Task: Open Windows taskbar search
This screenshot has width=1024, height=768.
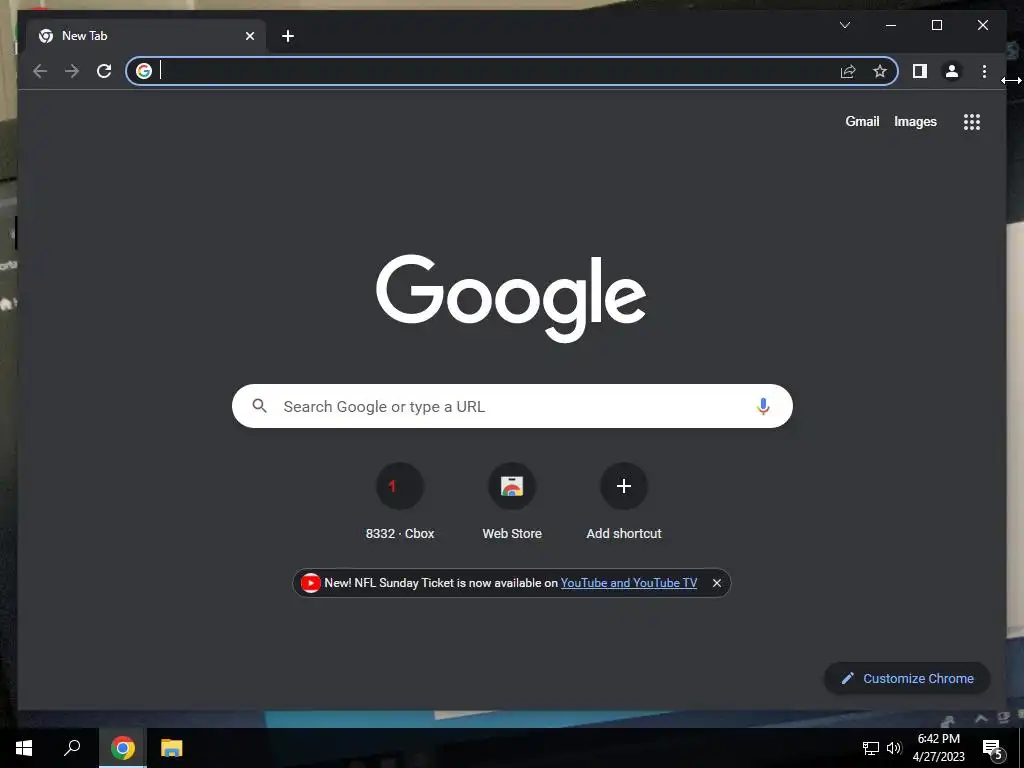Action: (72, 748)
